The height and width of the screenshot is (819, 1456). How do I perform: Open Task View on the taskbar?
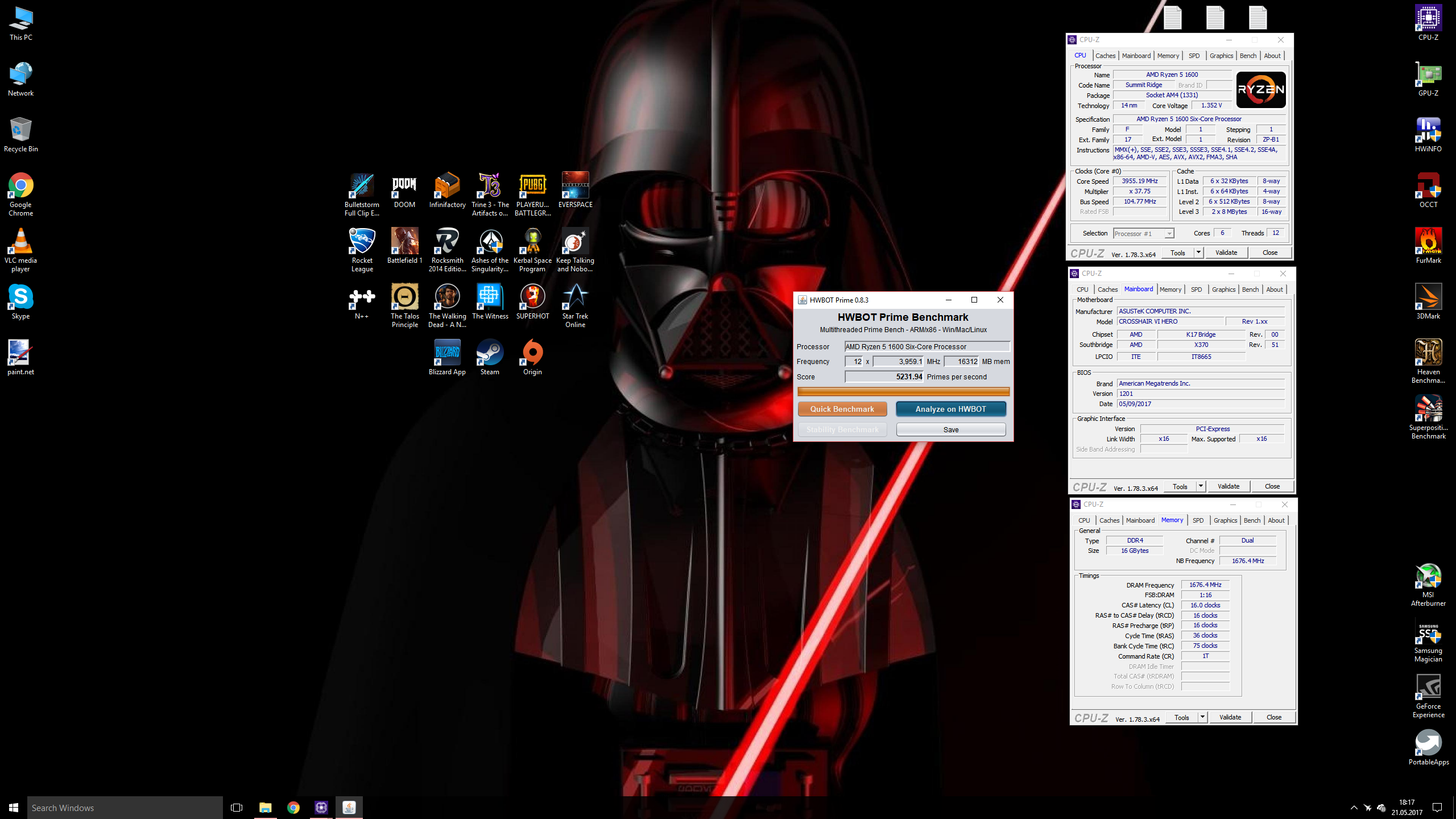click(237, 808)
